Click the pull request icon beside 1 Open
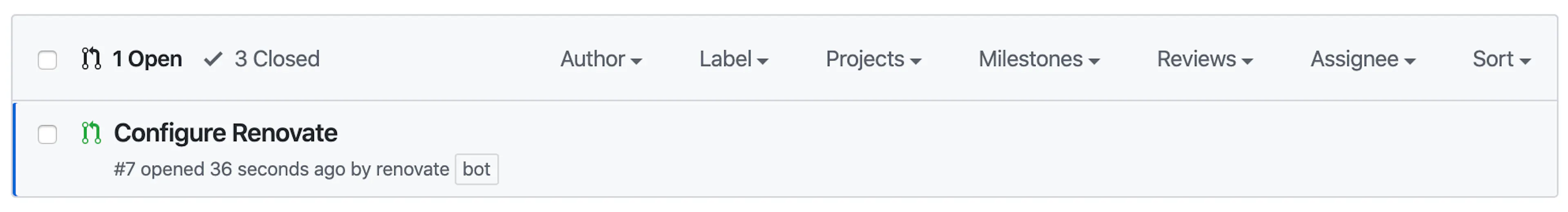The width and height of the screenshot is (1568, 212). tap(91, 59)
